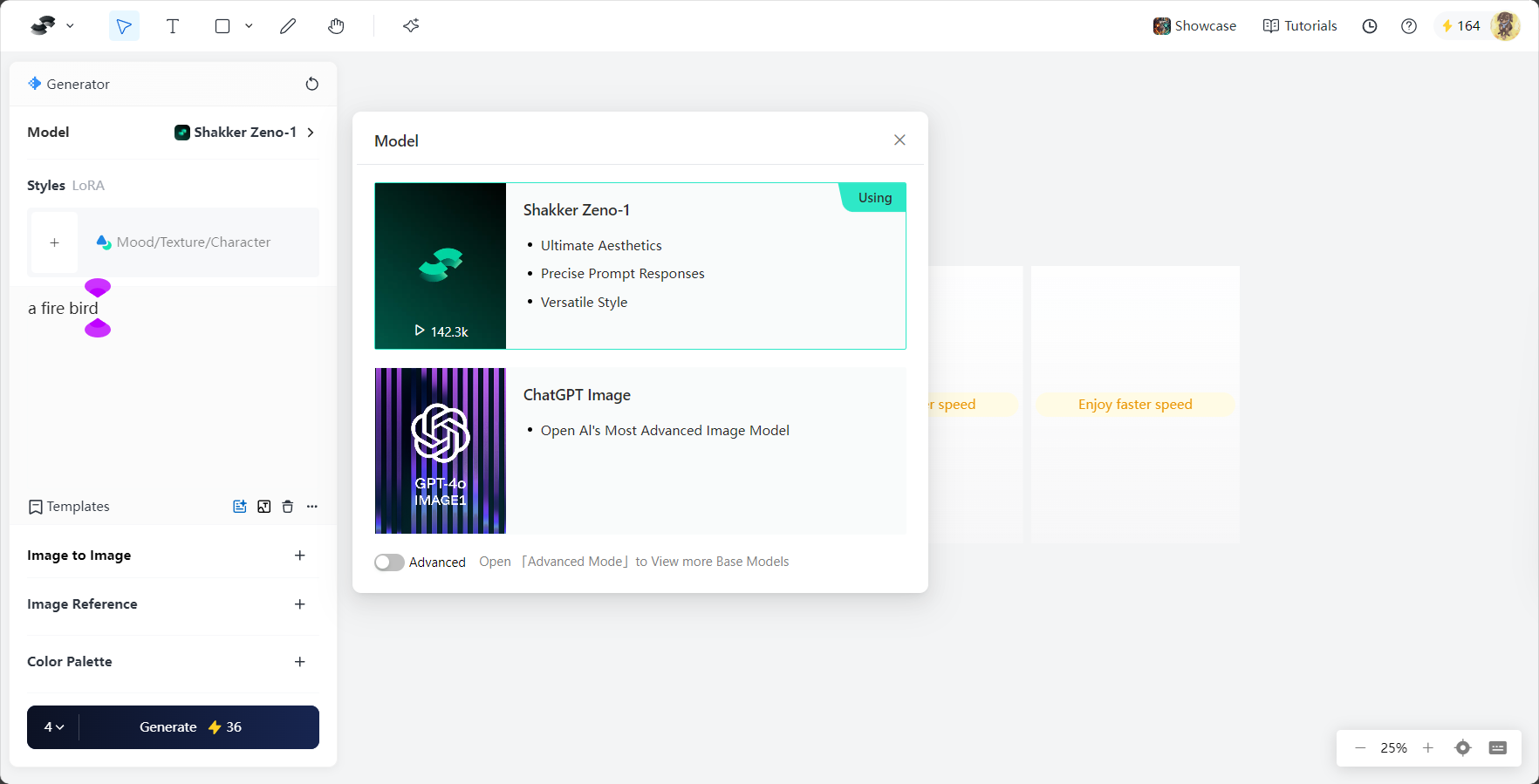The image size is (1539, 784).
Task: Open Mood/Texture/Character style picker
Action: pos(183,242)
